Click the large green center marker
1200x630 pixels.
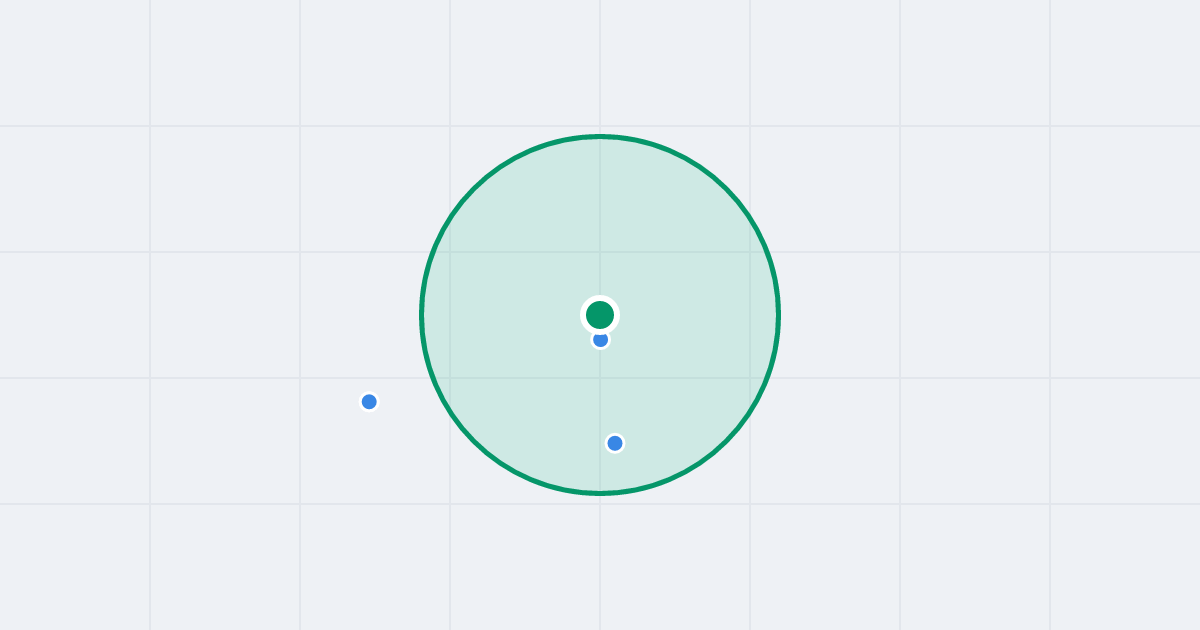point(600,315)
